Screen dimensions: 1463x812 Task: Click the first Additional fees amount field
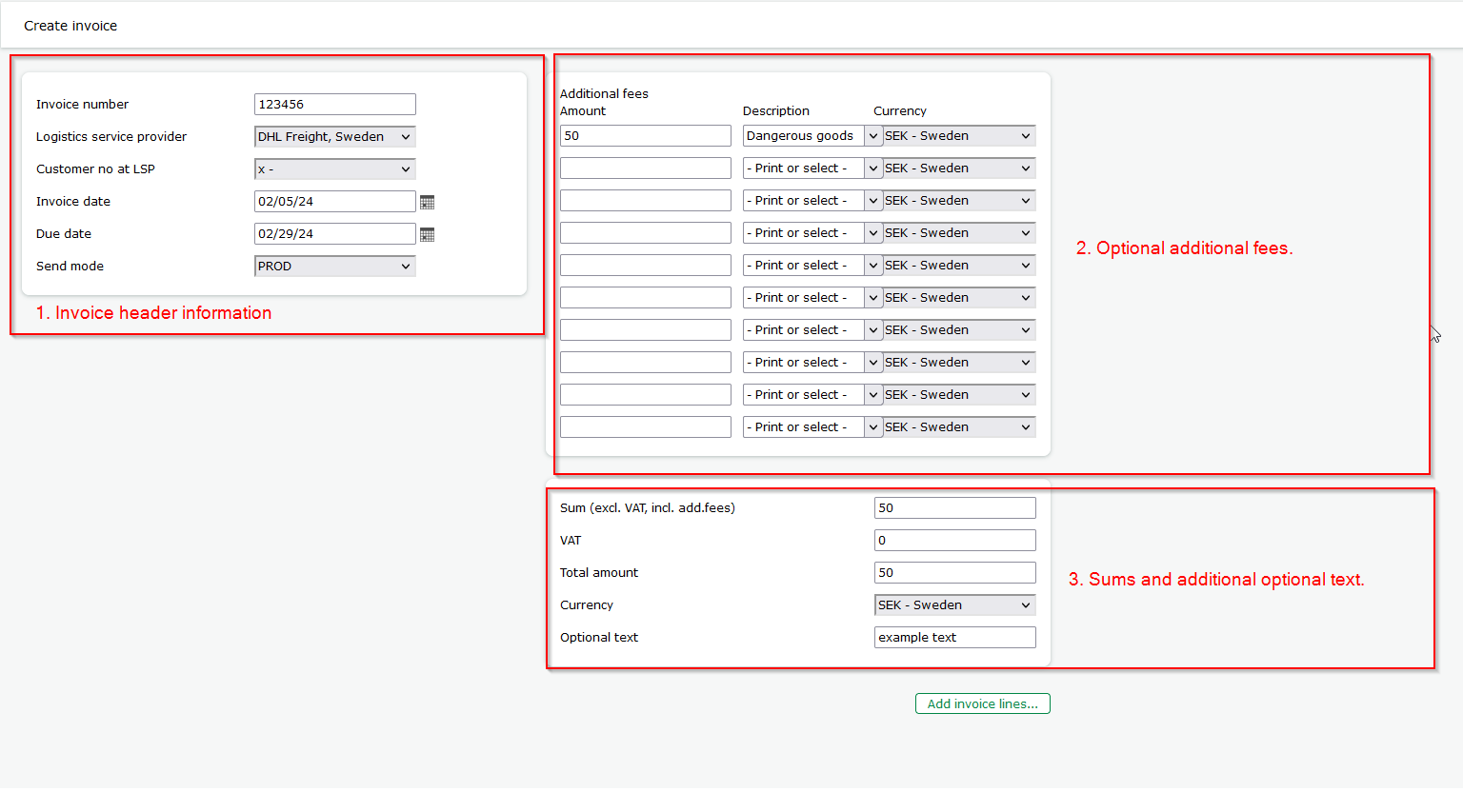pyautogui.click(x=645, y=135)
